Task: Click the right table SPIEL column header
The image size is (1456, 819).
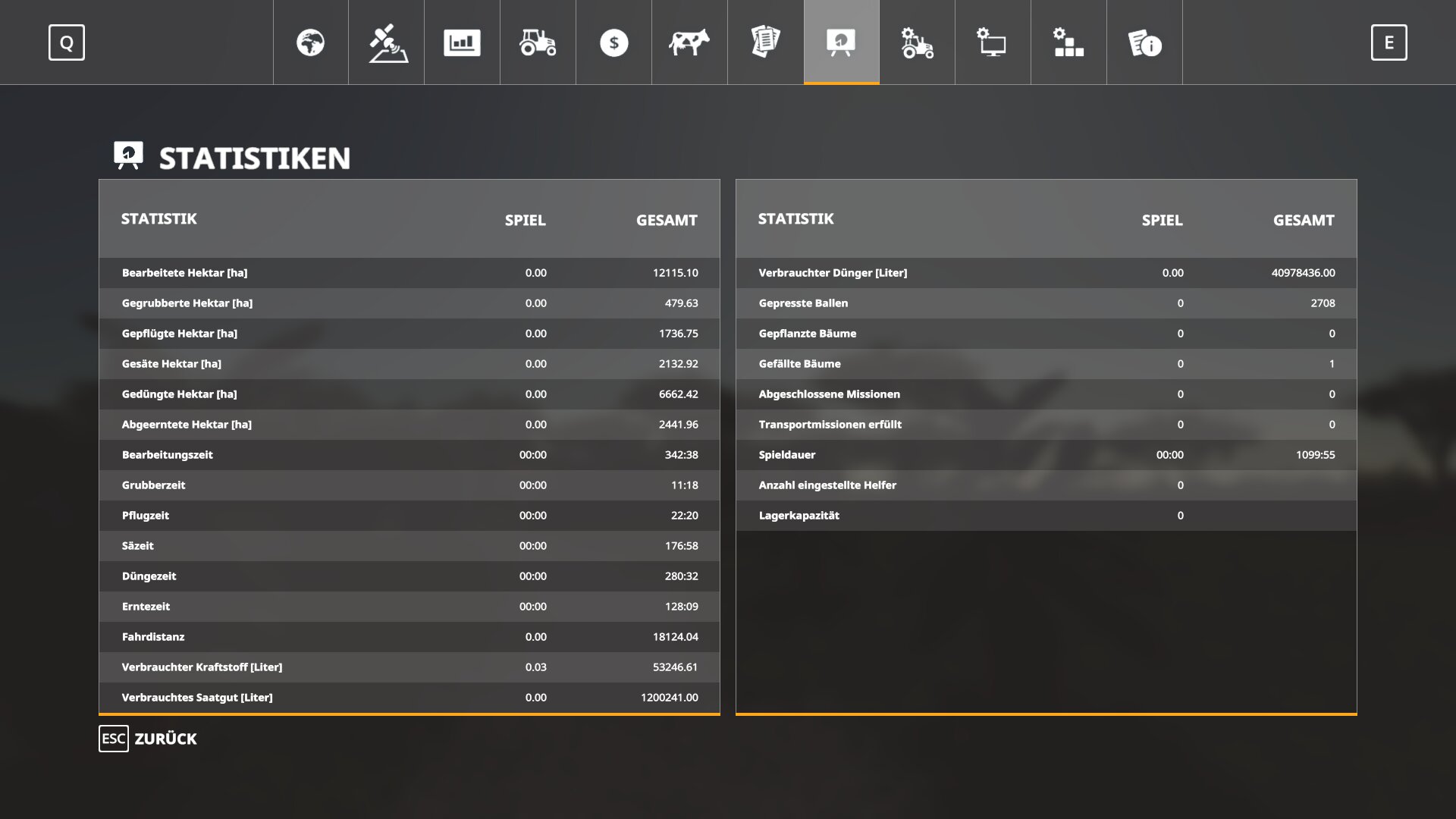Action: [x=1162, y=220]
